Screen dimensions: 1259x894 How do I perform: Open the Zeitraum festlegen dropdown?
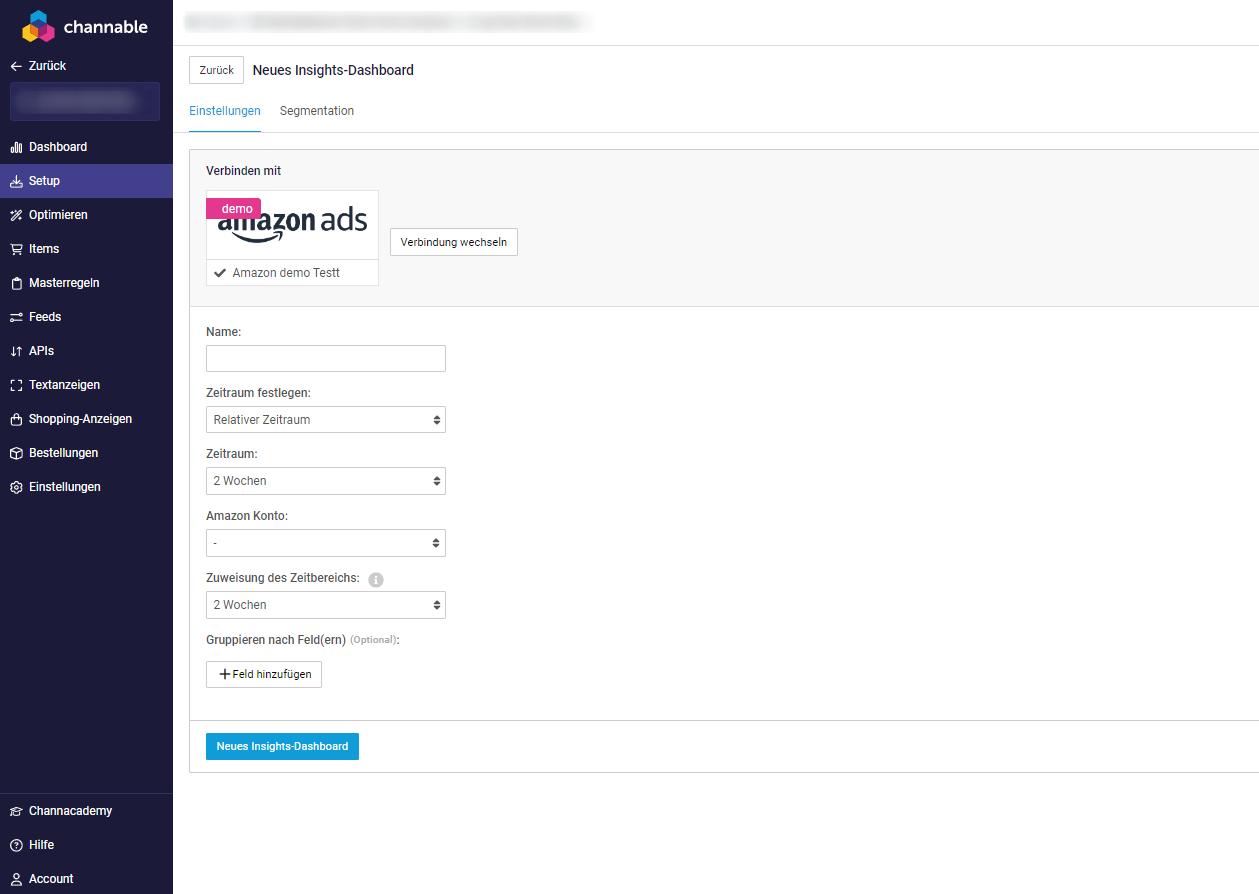click(x=326, y=420)
